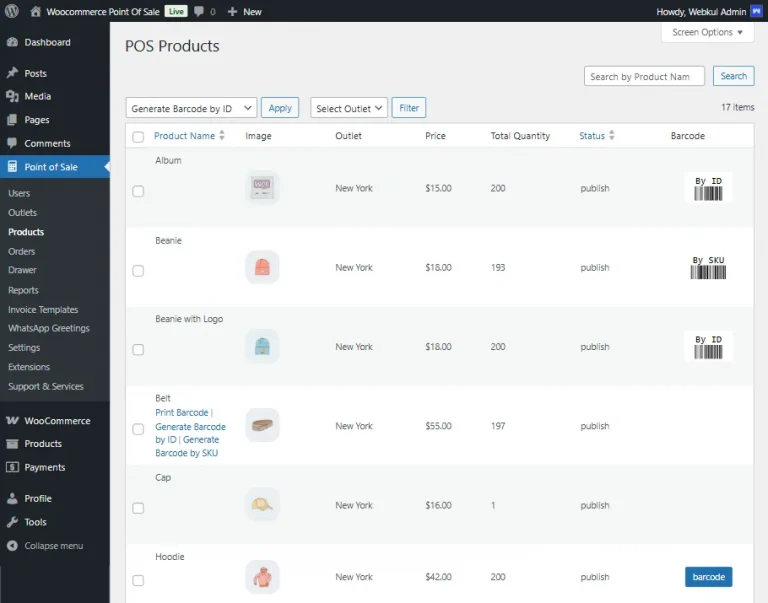
Task: Tick the checkbox for Album product
Action: pos(138,191)
